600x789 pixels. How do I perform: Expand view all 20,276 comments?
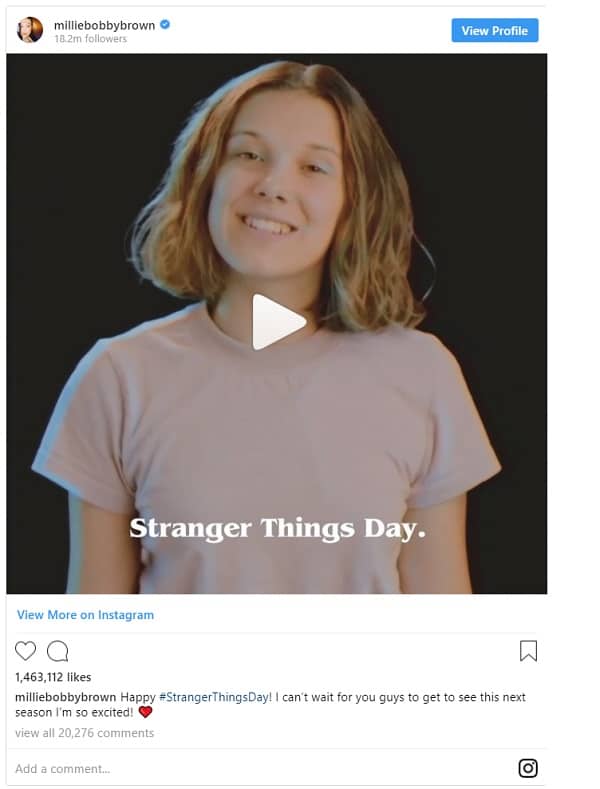point(85,733)
